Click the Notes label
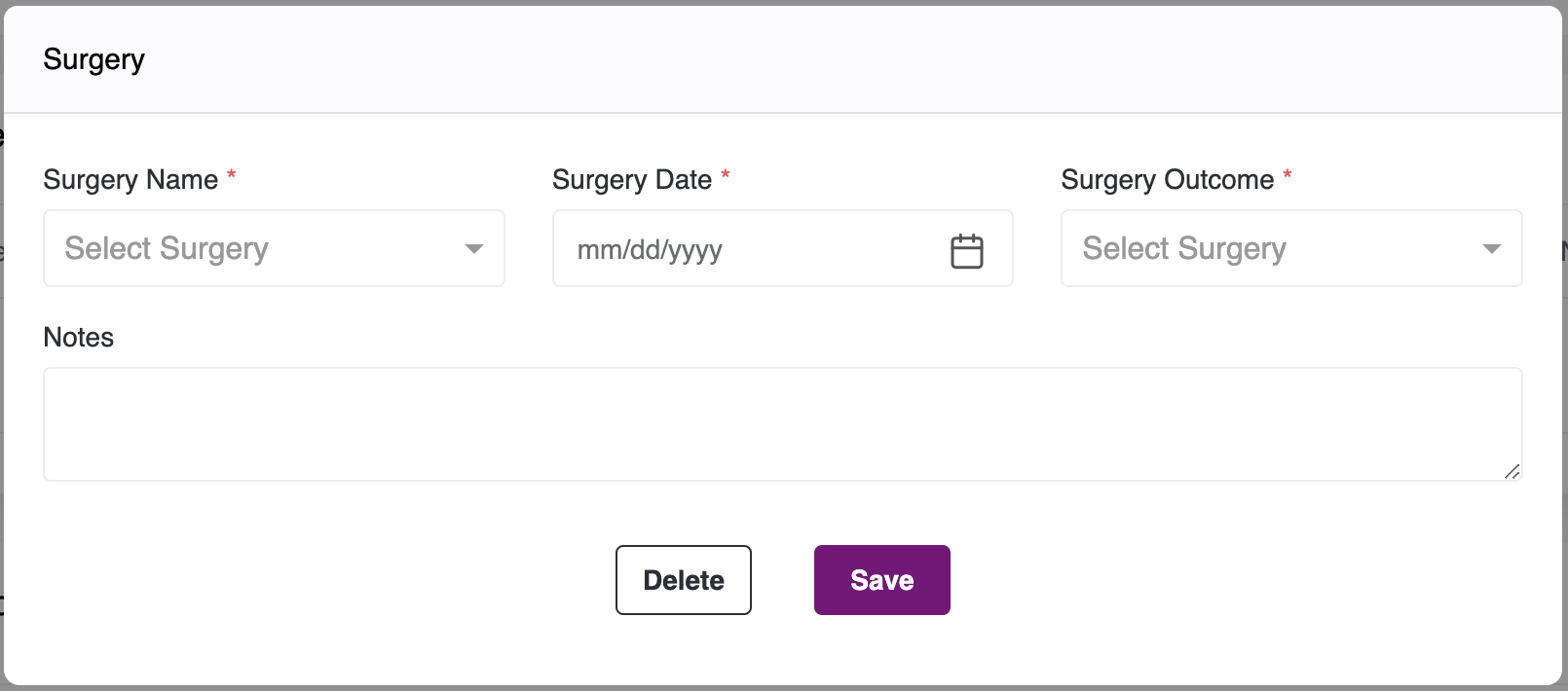1568x691 pixels. click(79, 338)
